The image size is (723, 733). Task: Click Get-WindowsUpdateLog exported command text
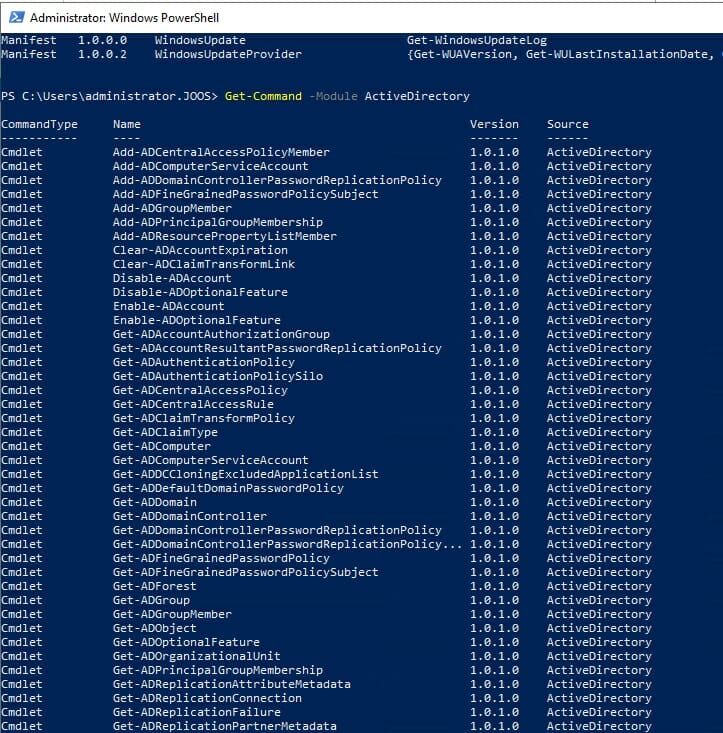click(x=477, y=40)
